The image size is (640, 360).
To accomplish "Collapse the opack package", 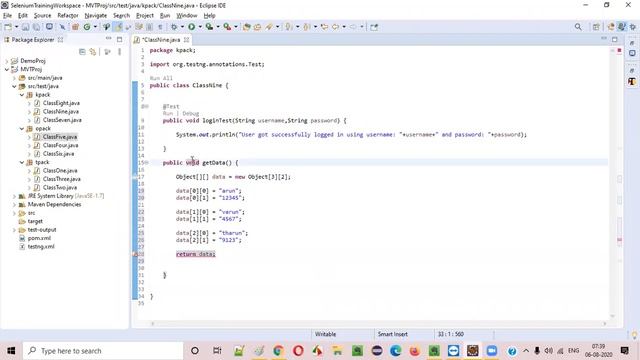I will pos(22,129).
